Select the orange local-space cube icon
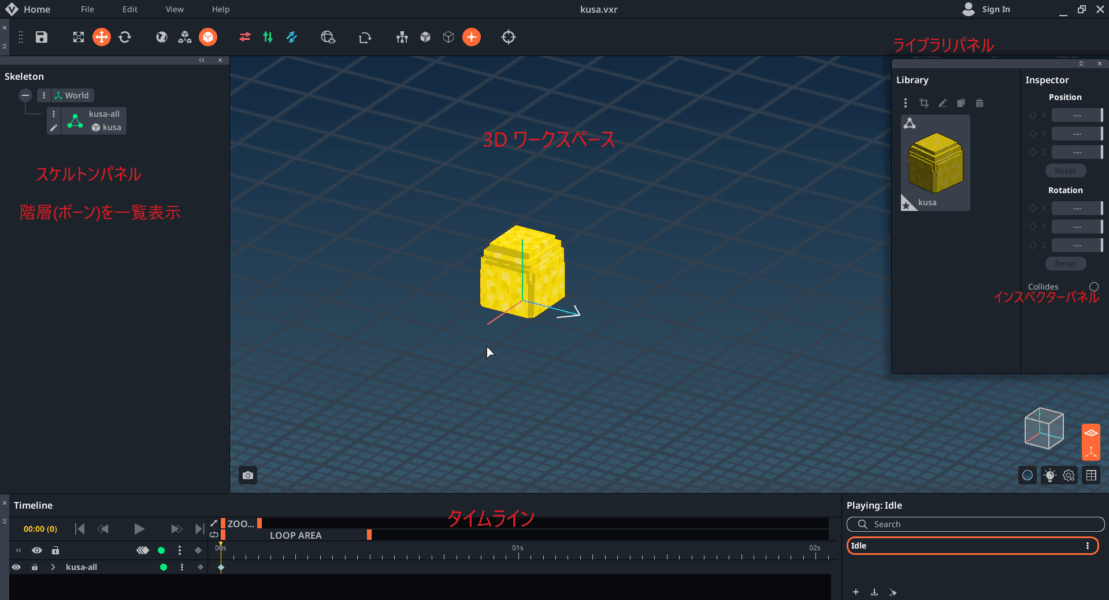1109x600 pixels. pos(208,38)
